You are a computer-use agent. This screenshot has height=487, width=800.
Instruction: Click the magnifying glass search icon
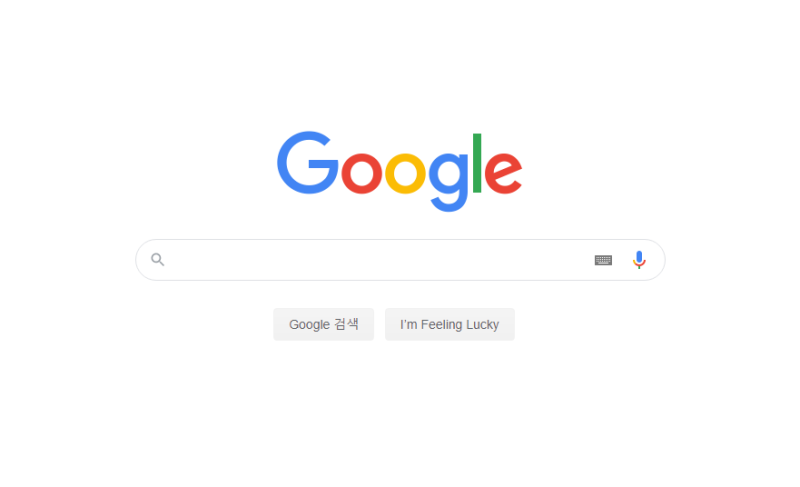click(158, 260)
